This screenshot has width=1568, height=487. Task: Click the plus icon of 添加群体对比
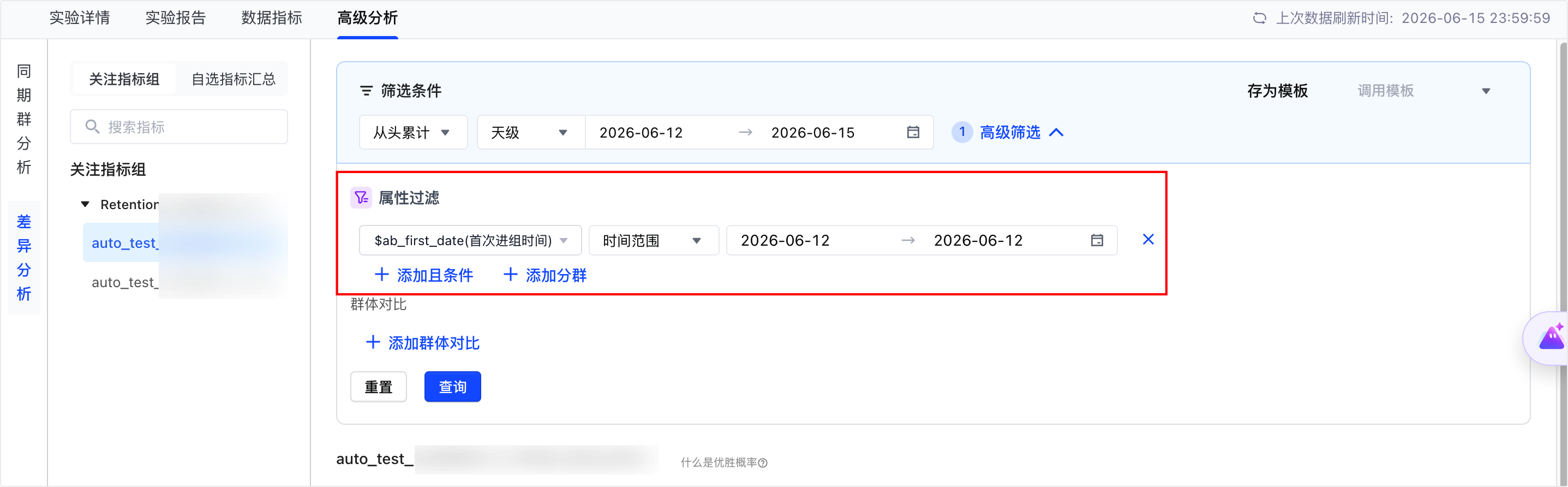point(373,342)
